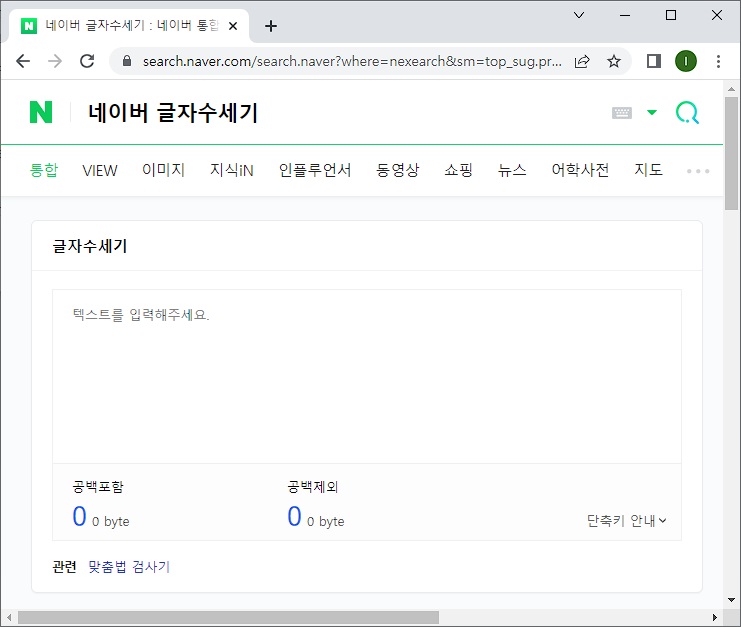Bookmark this page with the star icon
This screenshot has height=627, width=741.
pos(613,61)
